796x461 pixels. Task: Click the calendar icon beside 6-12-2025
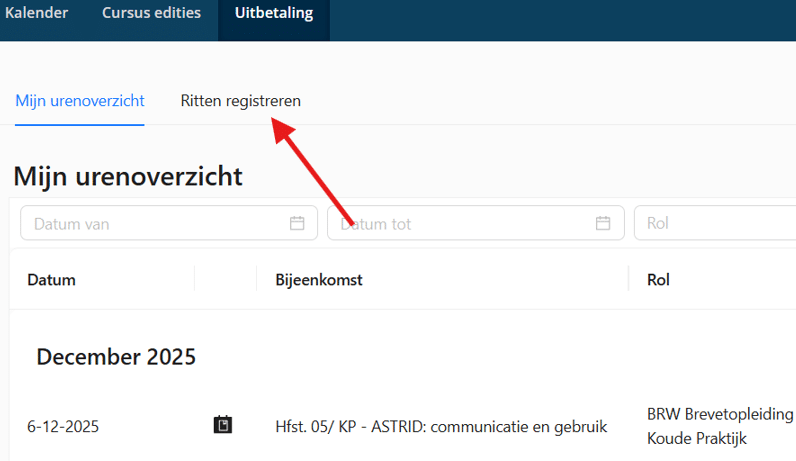223,426
